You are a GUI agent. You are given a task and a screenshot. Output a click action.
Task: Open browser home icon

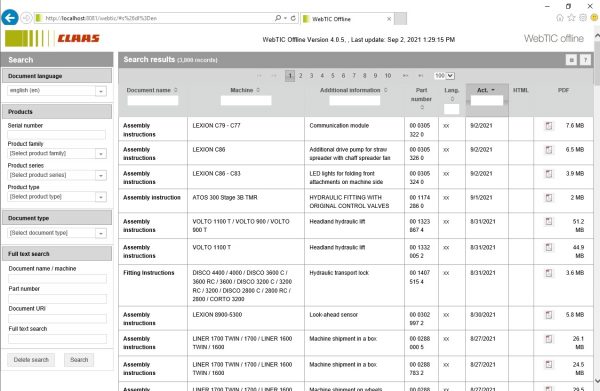(x=559, y=18)
